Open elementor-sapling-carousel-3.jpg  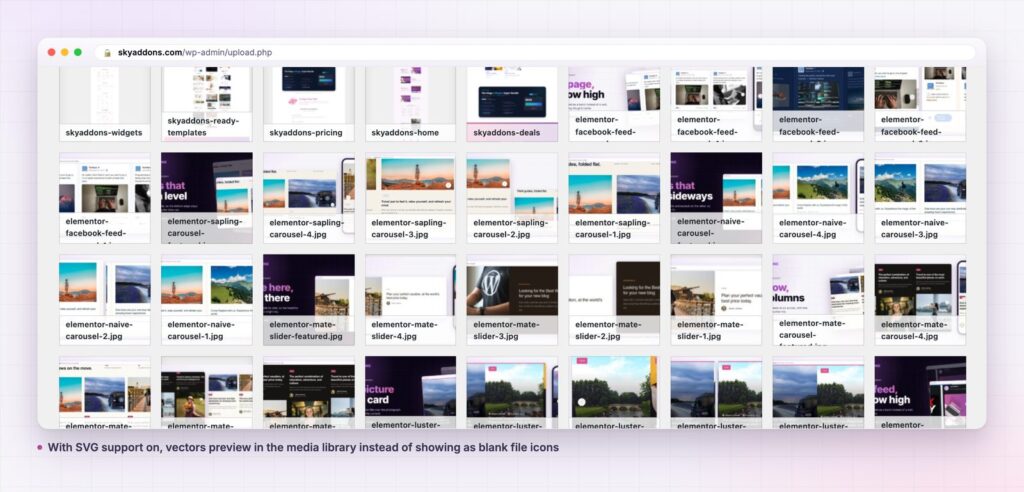click(411, 198)
